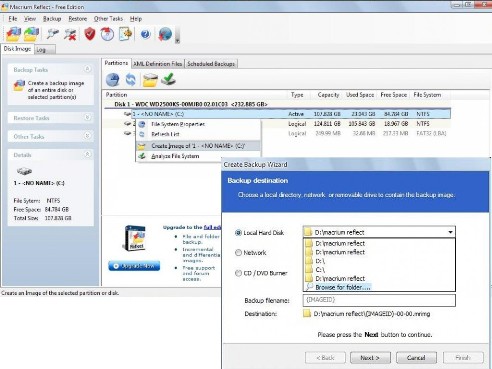Click the File System column header
The height and width of the screenshot is (369, 492).
tap(428, 95)
